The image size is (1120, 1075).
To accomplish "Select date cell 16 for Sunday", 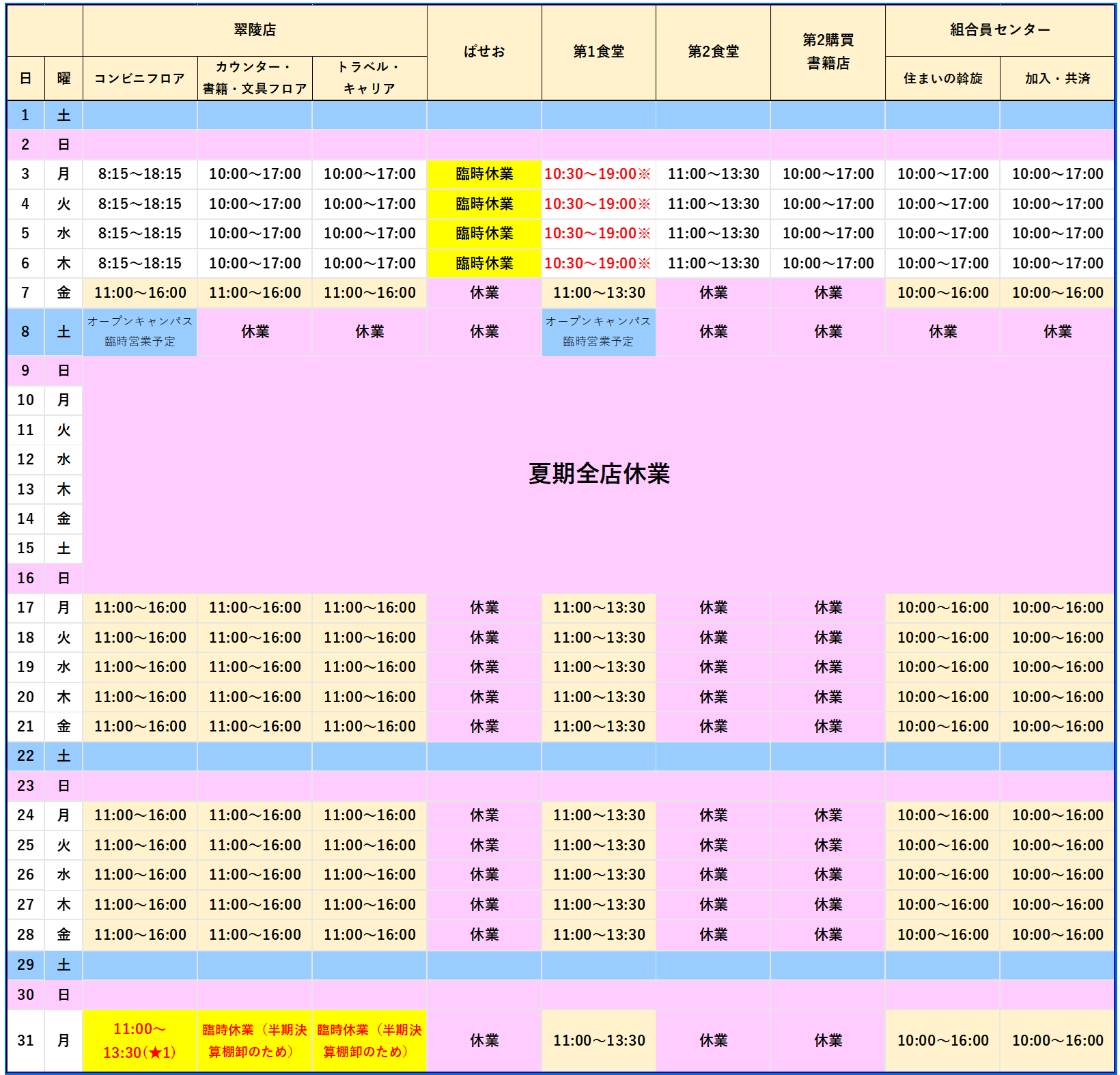I will coord(26,578).
